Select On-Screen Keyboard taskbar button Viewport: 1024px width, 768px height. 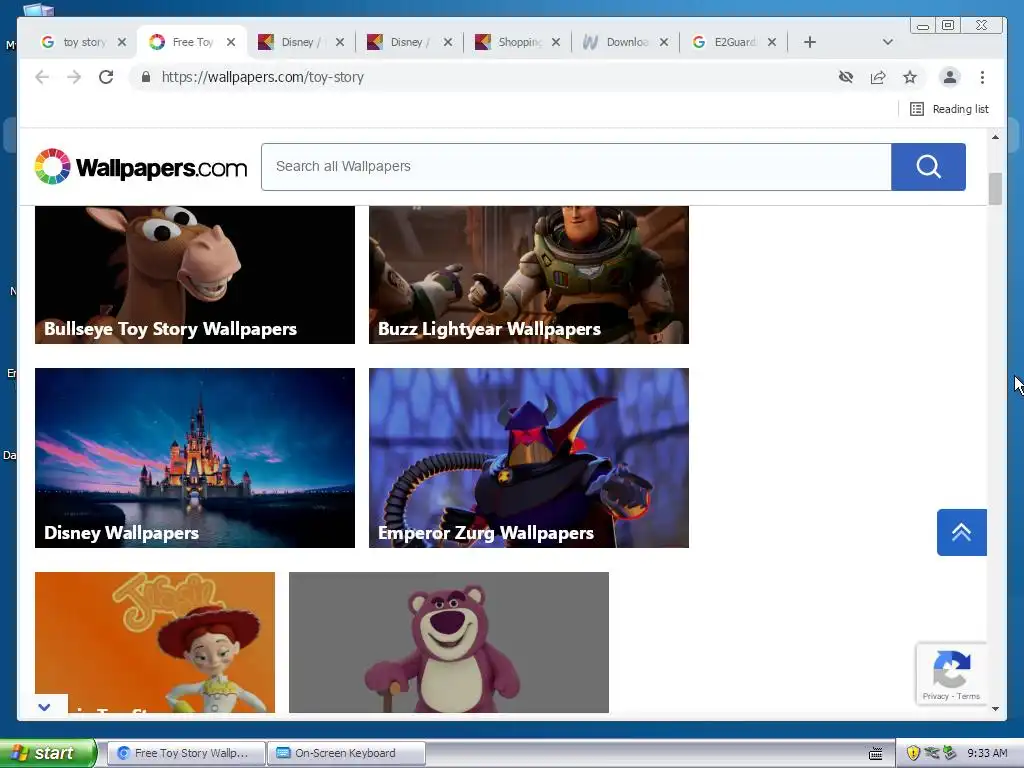pyautogui.click(x=346, y=753)
